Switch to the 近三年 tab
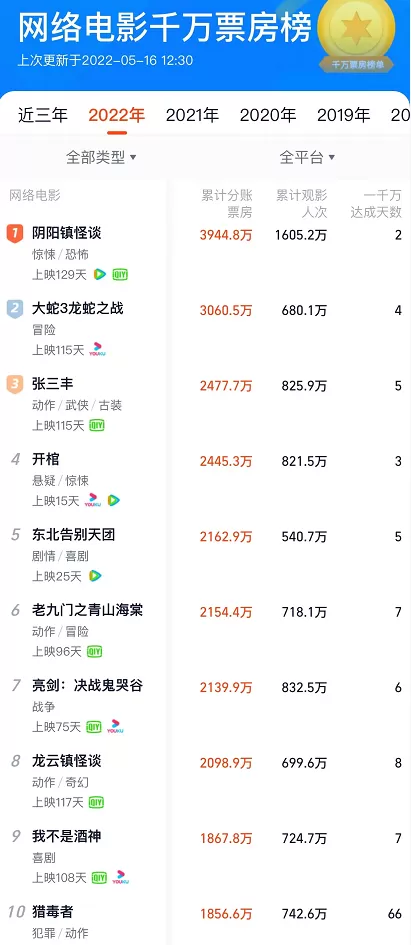The height and width of the screenshot is (945, 411). [43, 115]
